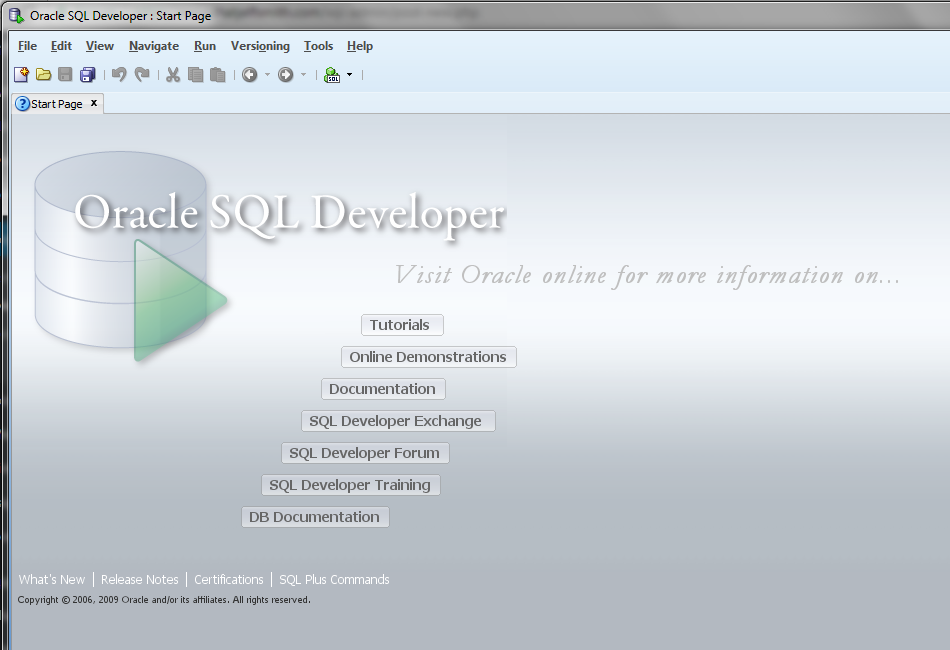
Task: Open the SQL Worksheet icon
Action: tap(332, 75)
